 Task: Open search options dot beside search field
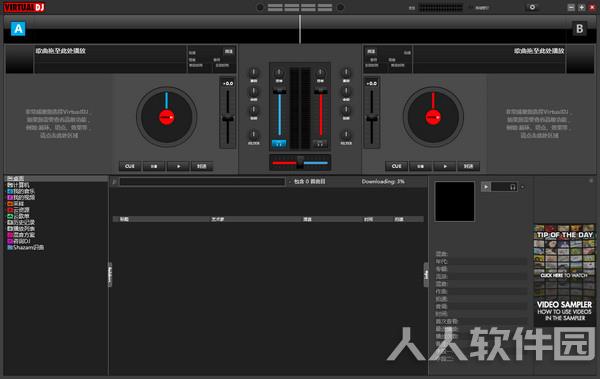click(290, 182)
